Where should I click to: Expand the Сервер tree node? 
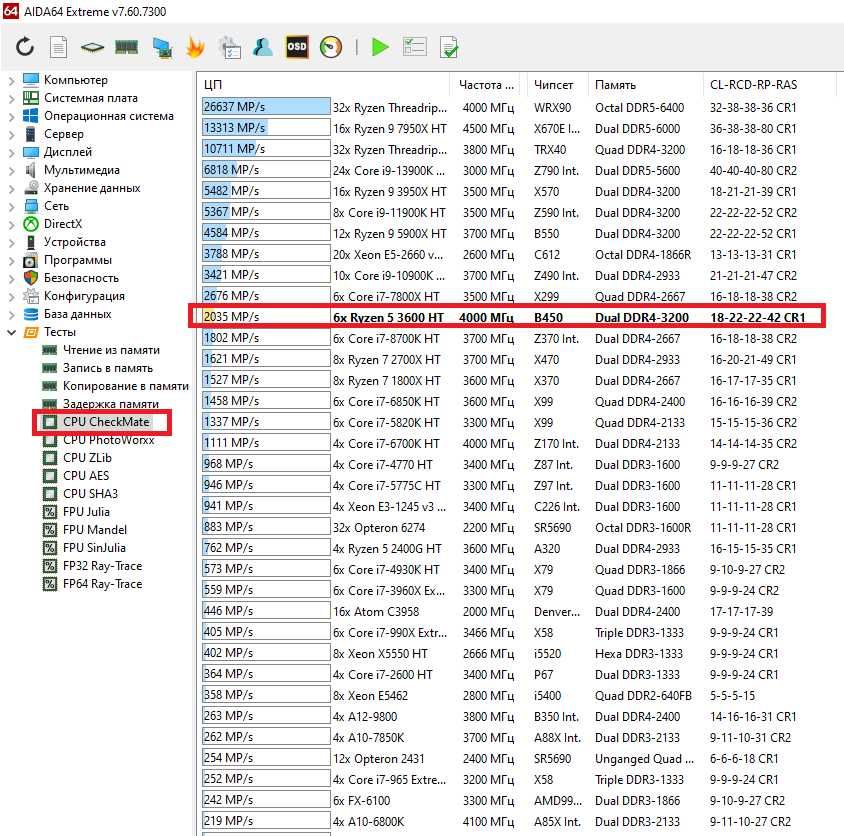(x=11, y=134)
